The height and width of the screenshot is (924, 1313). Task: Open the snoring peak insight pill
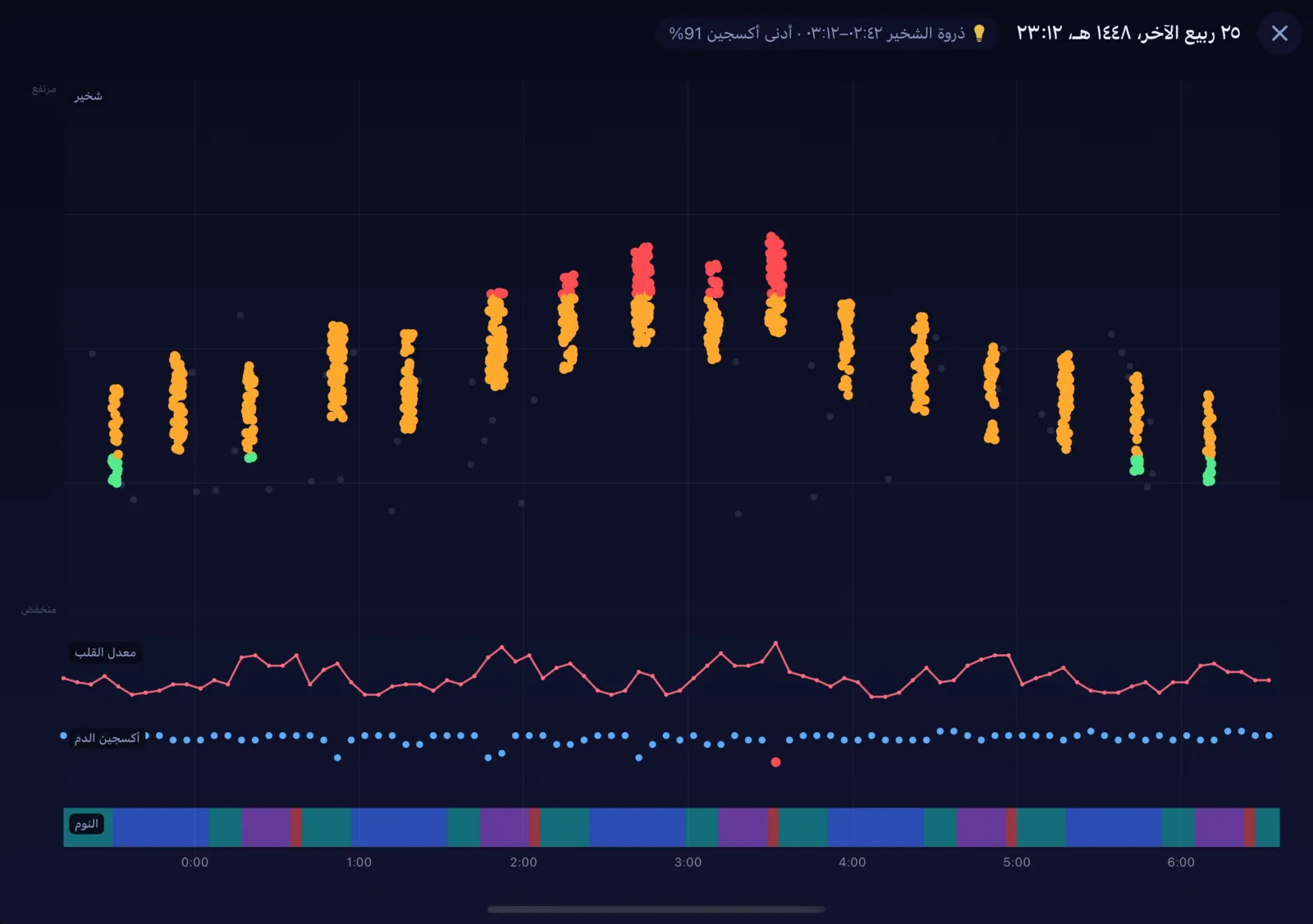[x=827, y=34]
